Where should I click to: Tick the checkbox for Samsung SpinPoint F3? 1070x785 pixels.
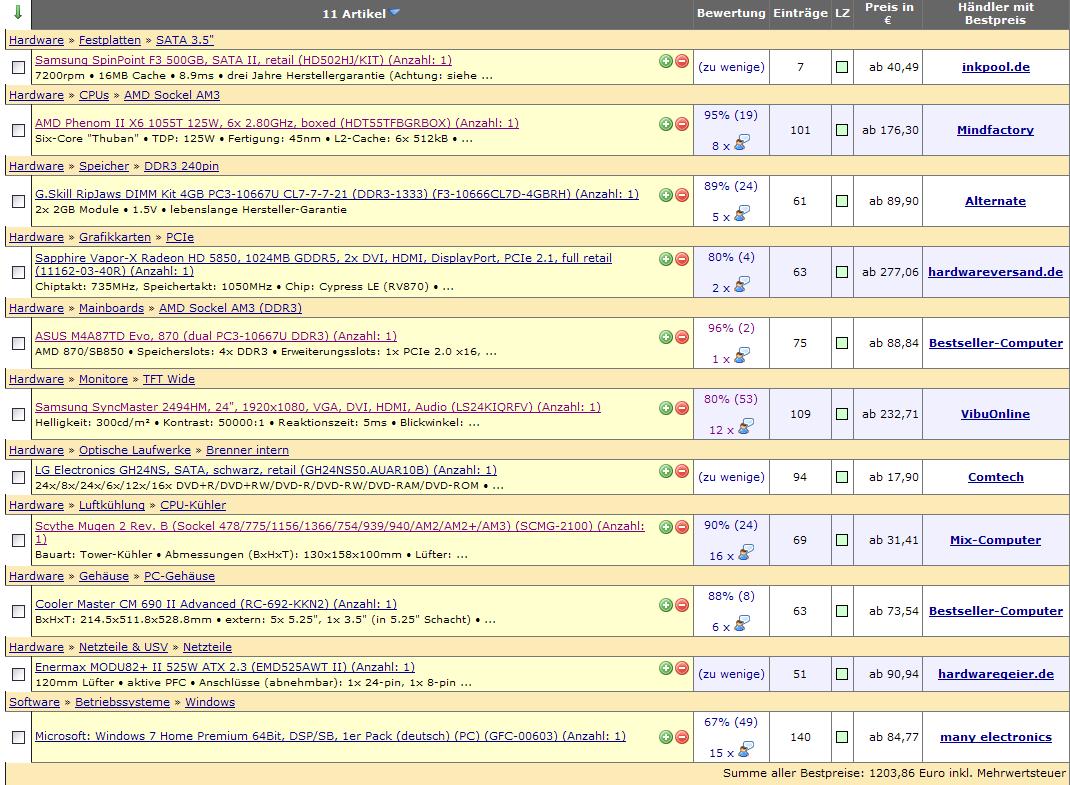point(18,68)
